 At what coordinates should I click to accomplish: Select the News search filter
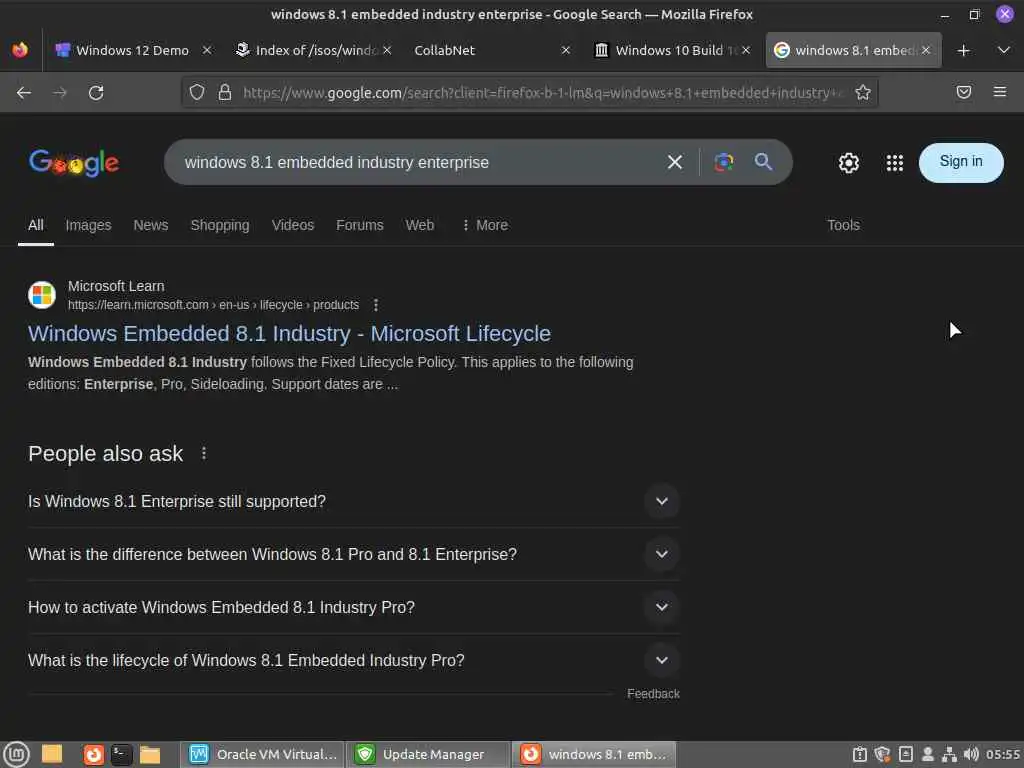(x=151, y=225)
